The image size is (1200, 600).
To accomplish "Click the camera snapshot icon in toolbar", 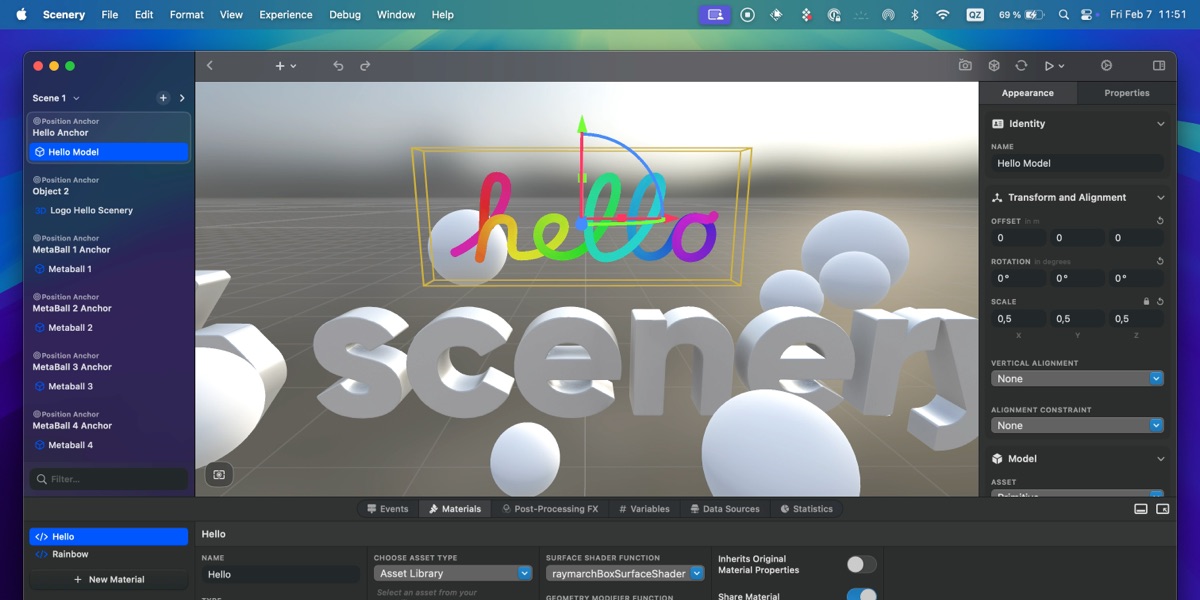I will tap(965, 66).
